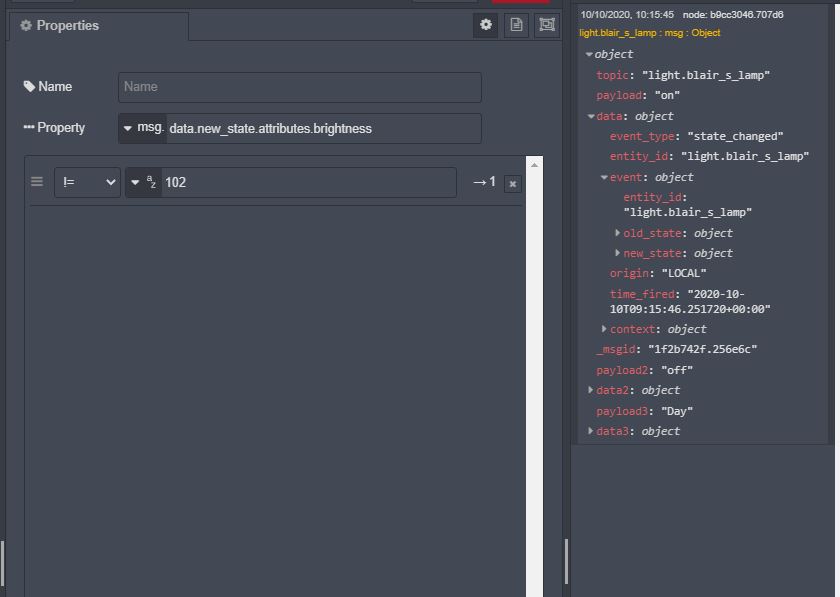Open the description editor via document icon
This screenshot has height=597, width=840.
tap(516, 25)
